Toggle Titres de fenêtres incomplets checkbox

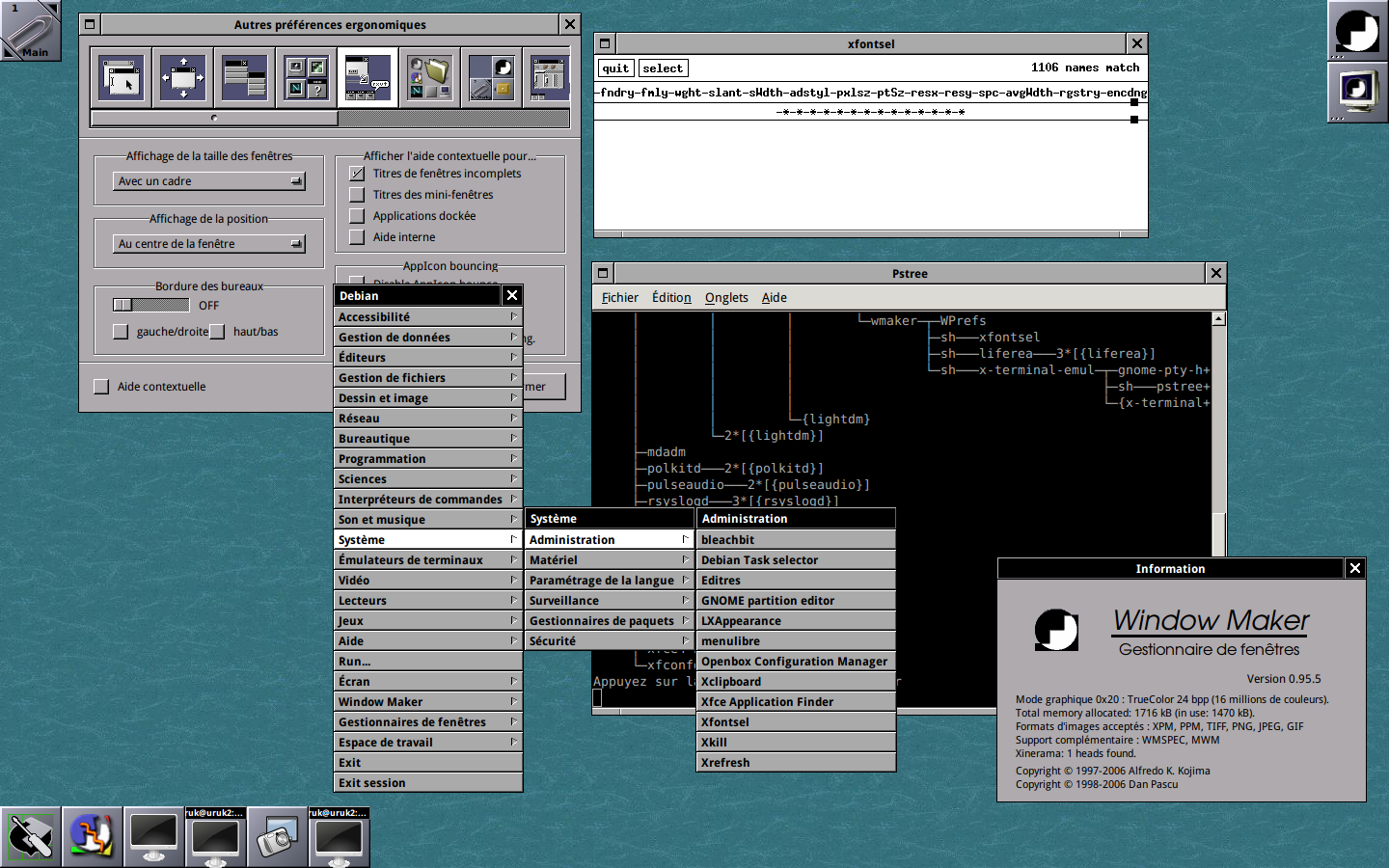(357, 174)
